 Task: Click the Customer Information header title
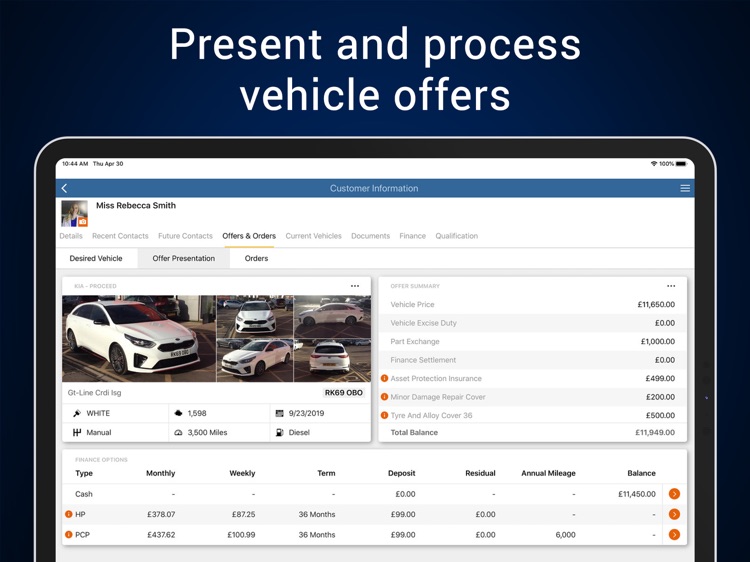(x=374, y=188)
